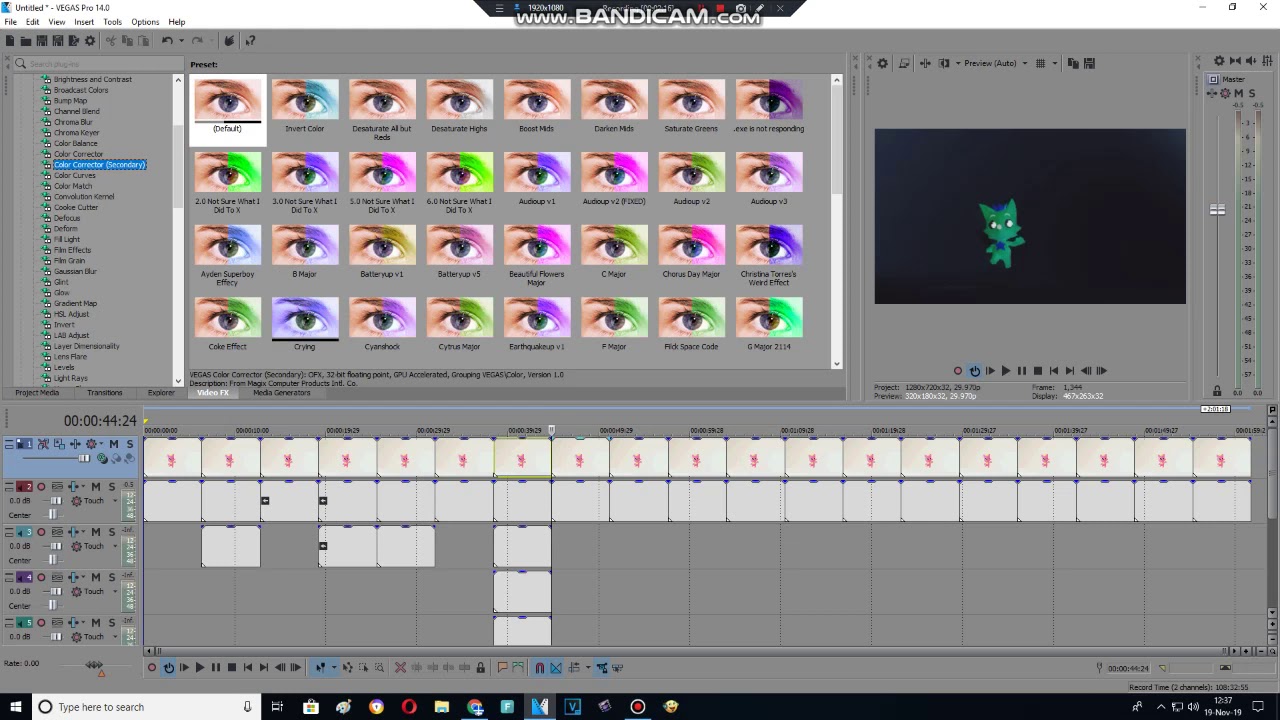Switch to the Transitions tab
1280x720 pixels.
pyautogui.click(x=104, y=393)
